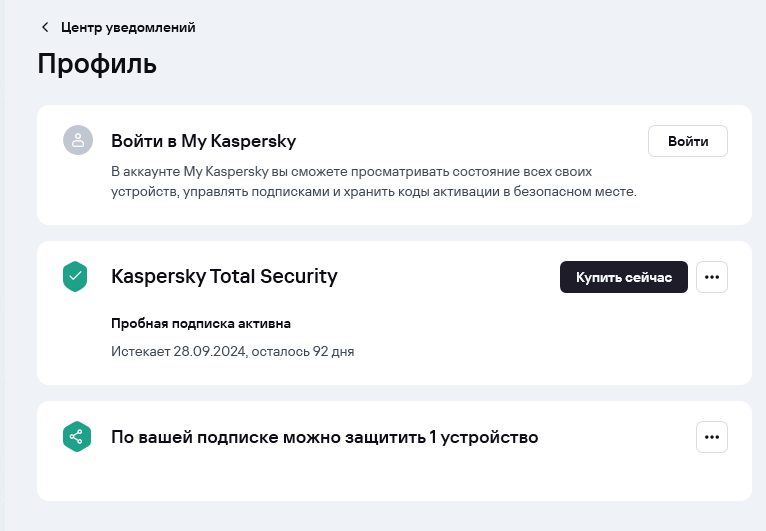Click the Войти в My Kaspersky title
This screenshot has width=766, height=531.
click(x=204, y=141)
